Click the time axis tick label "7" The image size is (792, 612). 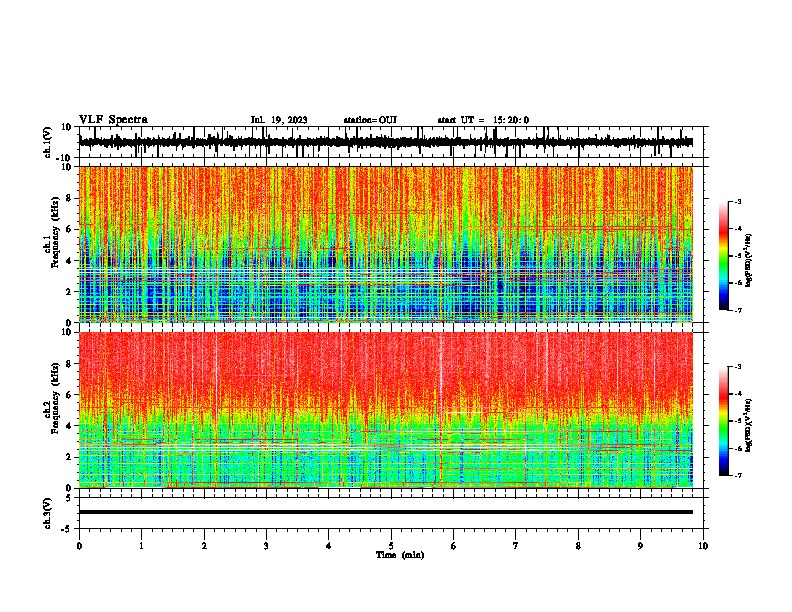(x=516, y=546)
